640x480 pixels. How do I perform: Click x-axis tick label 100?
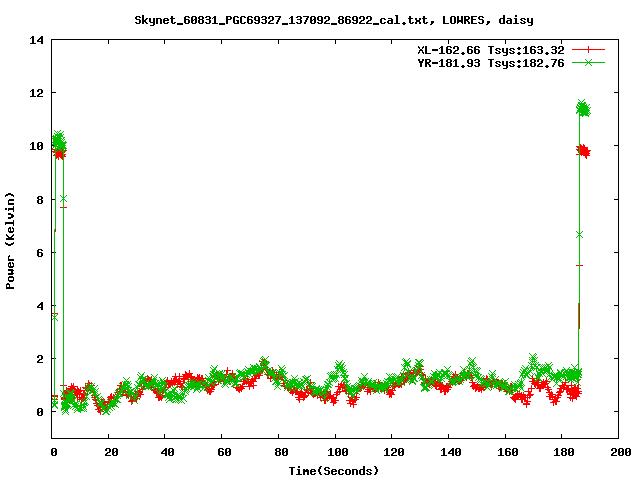338,452
